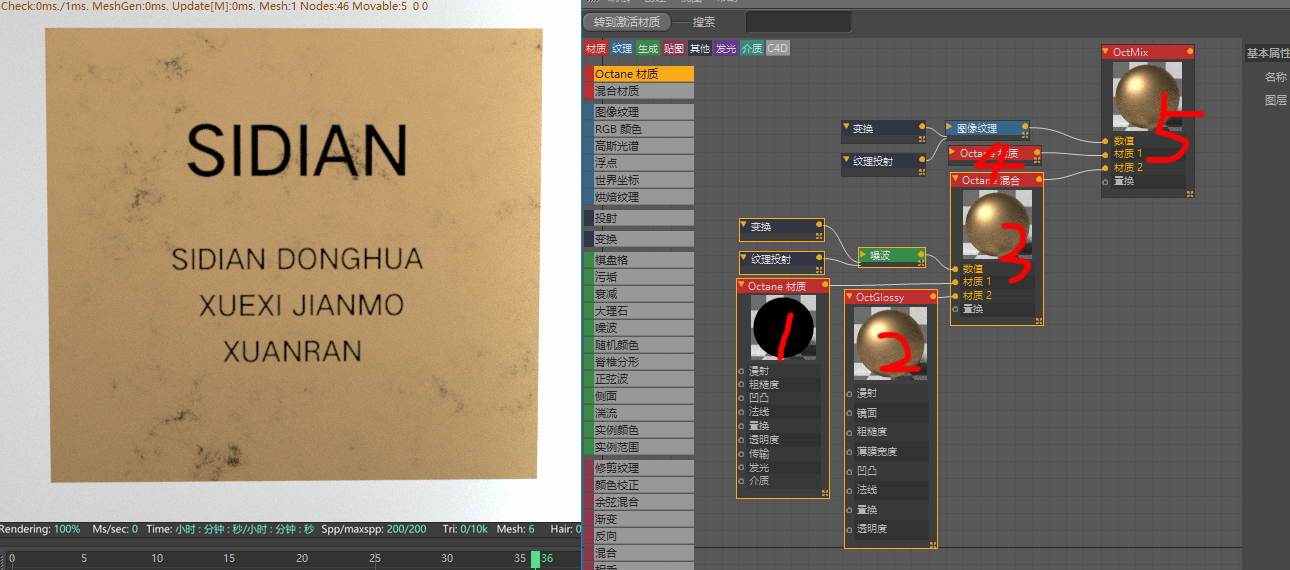
Task: Add a 世界坐标 node from list
Action: click(x=638, y=180)
